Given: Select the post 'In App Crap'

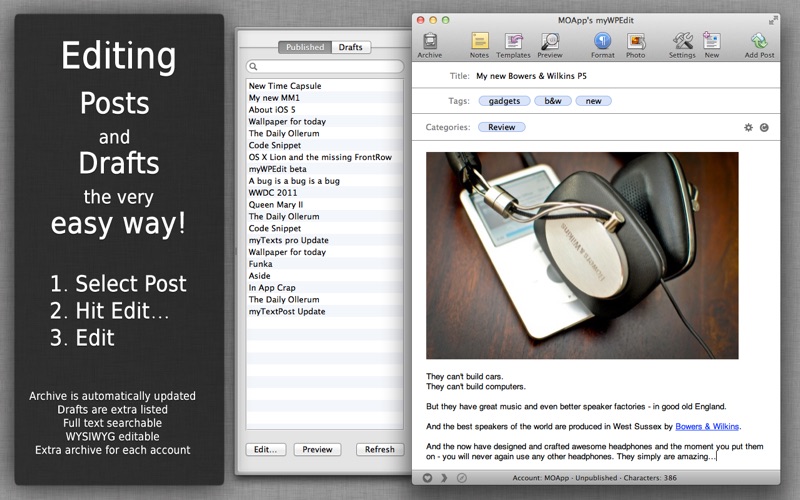Looking at the screenshot, I should pyautogui.click(x=325, y=287).
